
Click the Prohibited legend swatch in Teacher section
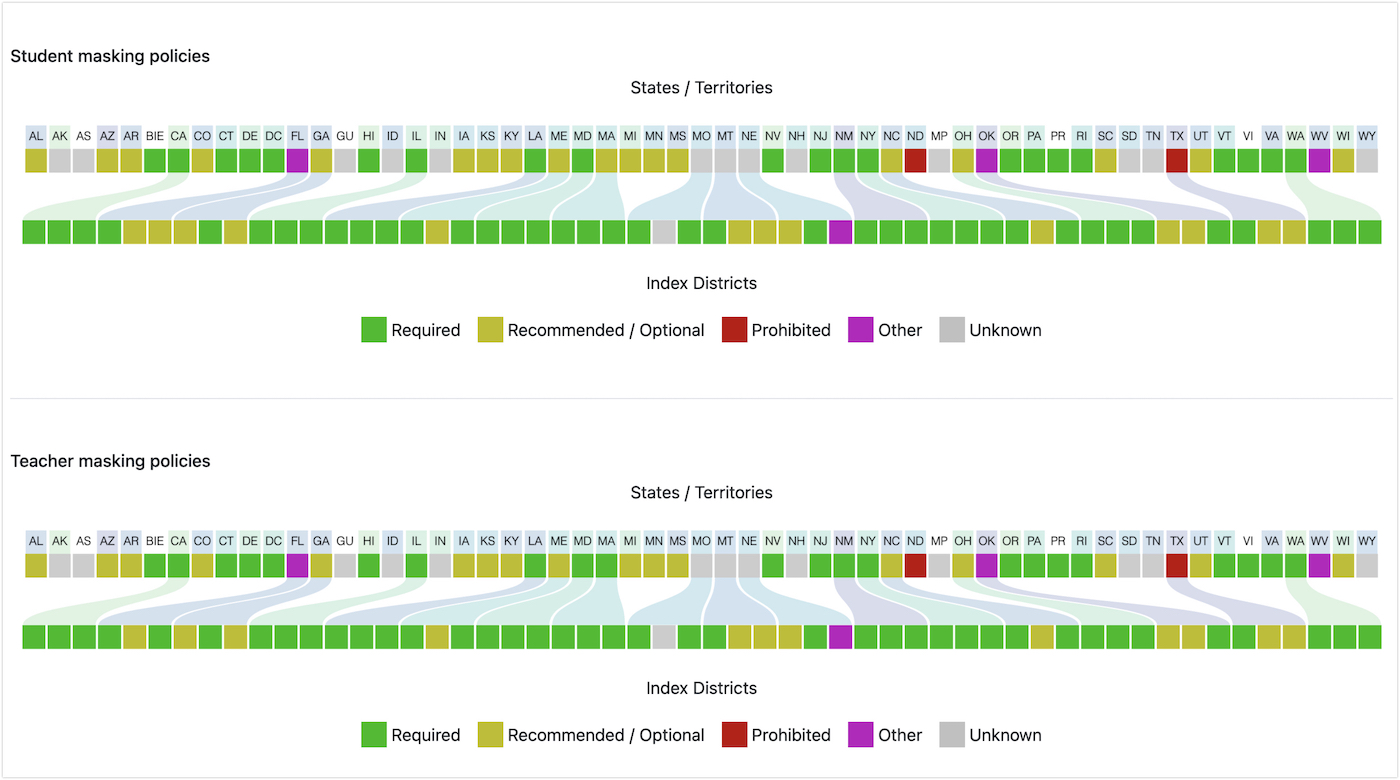[734, 735]
